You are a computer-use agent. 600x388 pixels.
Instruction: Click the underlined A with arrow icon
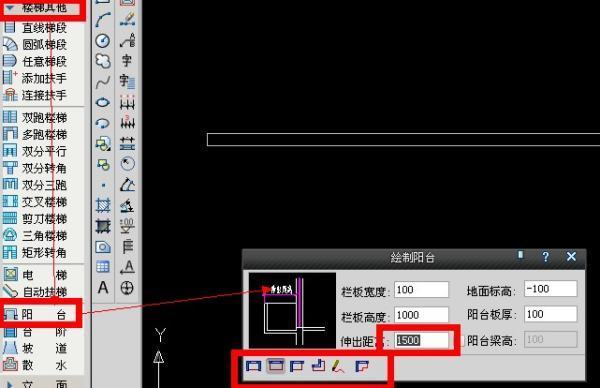coord(127,267)
